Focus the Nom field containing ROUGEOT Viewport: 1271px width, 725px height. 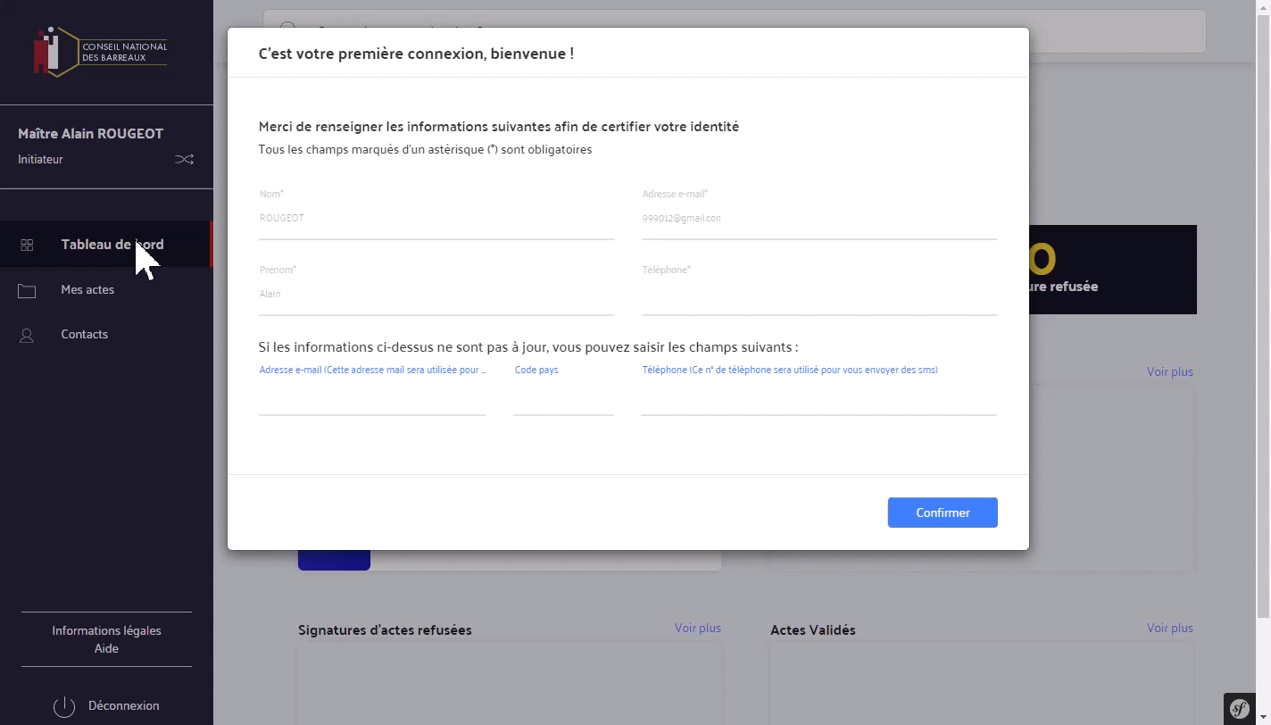pyautogui.click(x=436, y=219)
